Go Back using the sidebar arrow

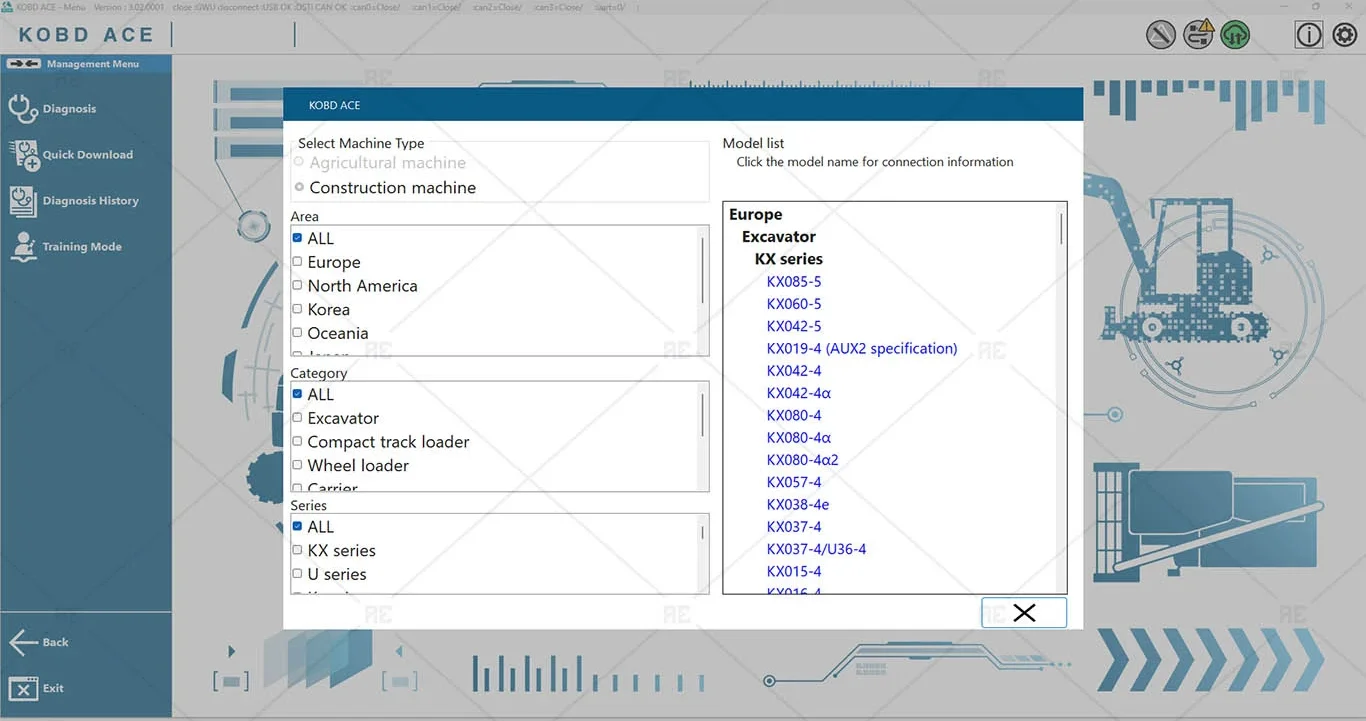coord(23,642)
